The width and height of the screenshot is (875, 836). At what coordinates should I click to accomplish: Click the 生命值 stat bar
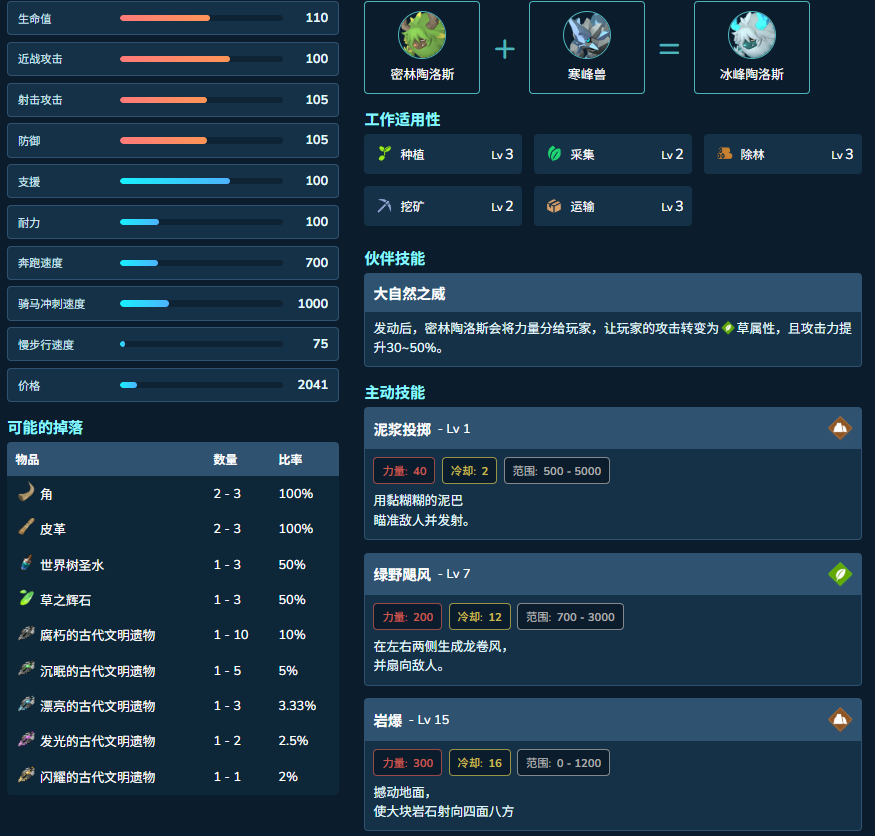[x=201, y=18]
